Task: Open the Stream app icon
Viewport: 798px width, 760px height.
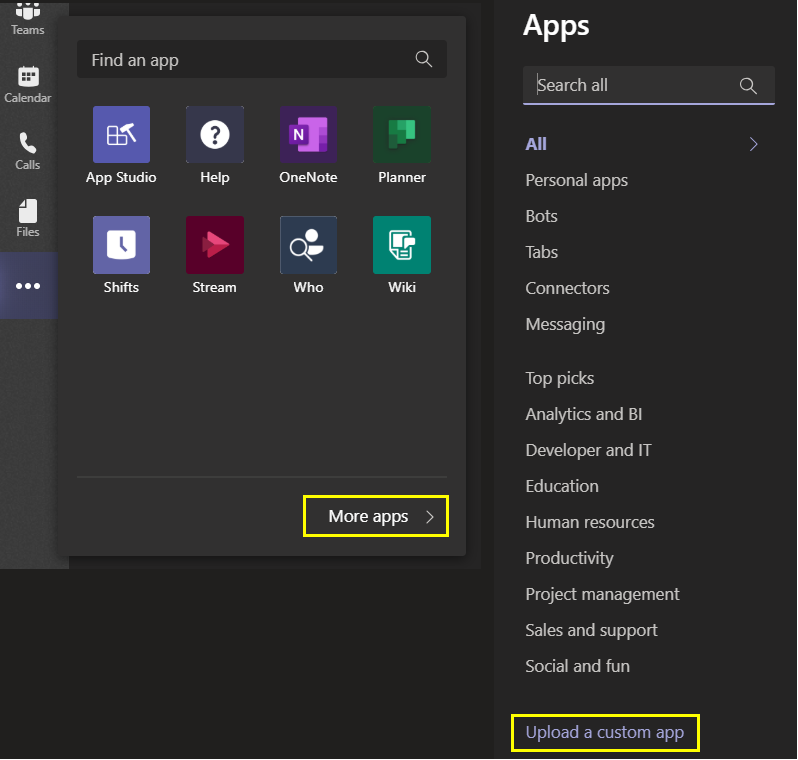Action: click(215, 245)
